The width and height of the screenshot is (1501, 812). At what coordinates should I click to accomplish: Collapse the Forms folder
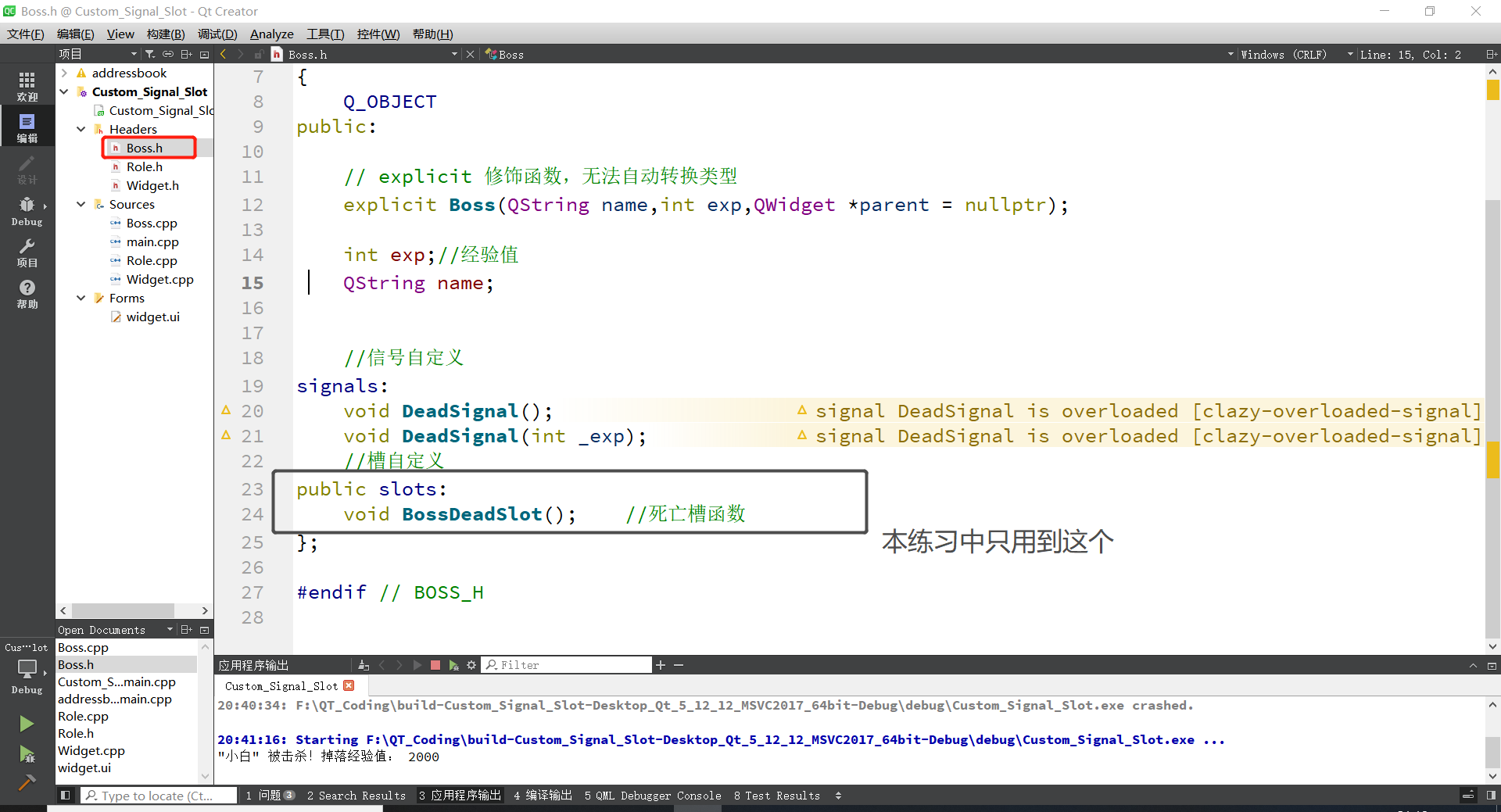click(x=81, y=298)
